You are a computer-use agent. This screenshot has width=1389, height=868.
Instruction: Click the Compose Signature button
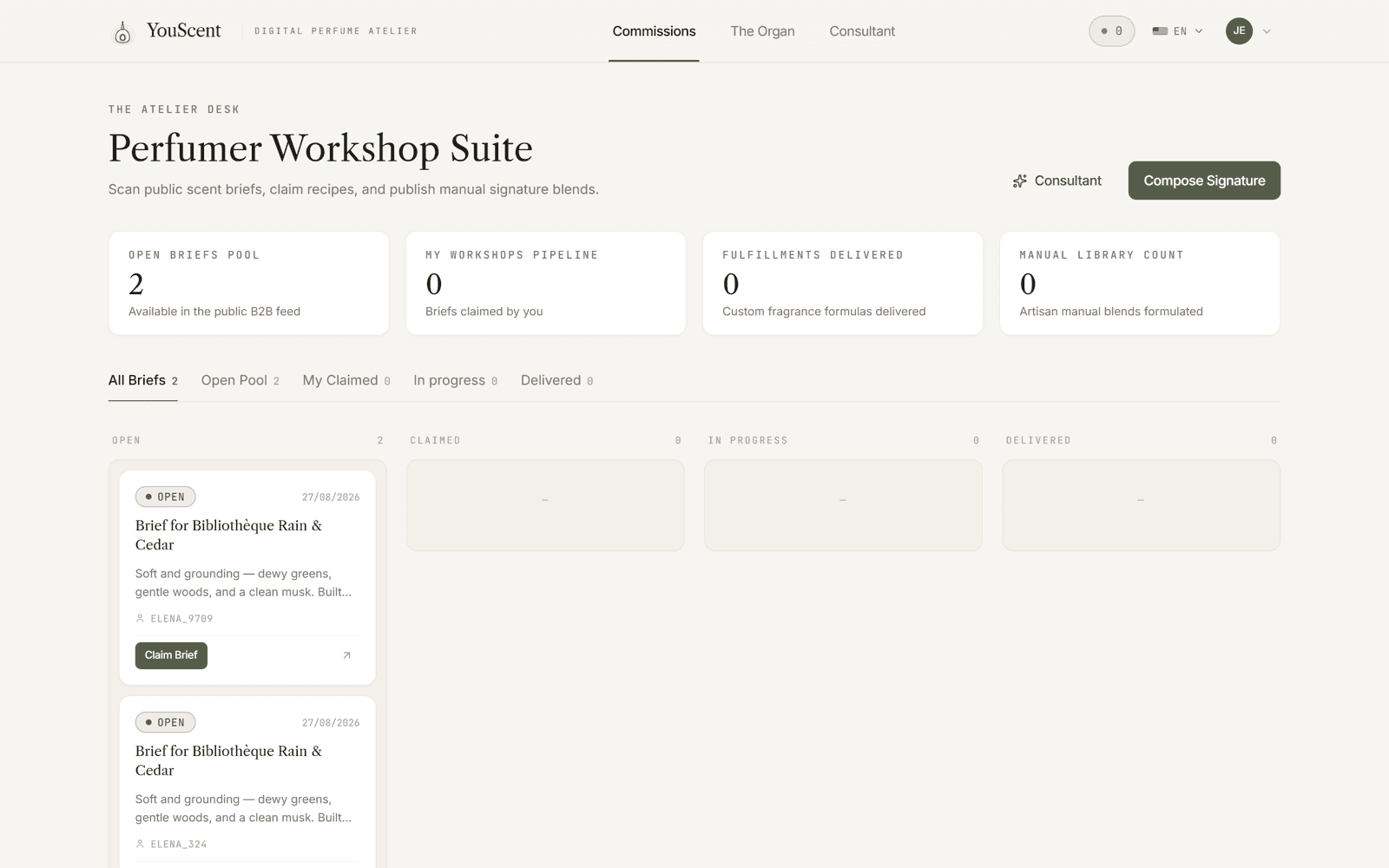point(1204,181)
